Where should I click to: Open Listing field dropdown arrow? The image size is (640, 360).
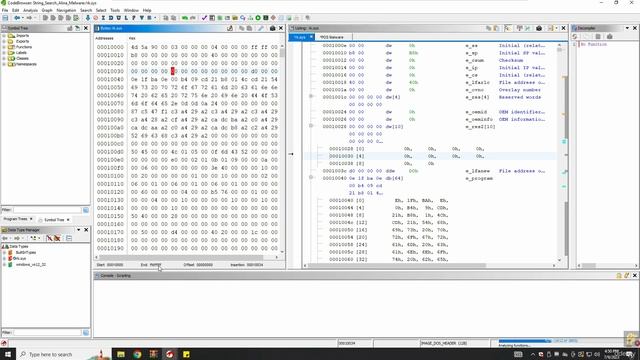(556, 28)
